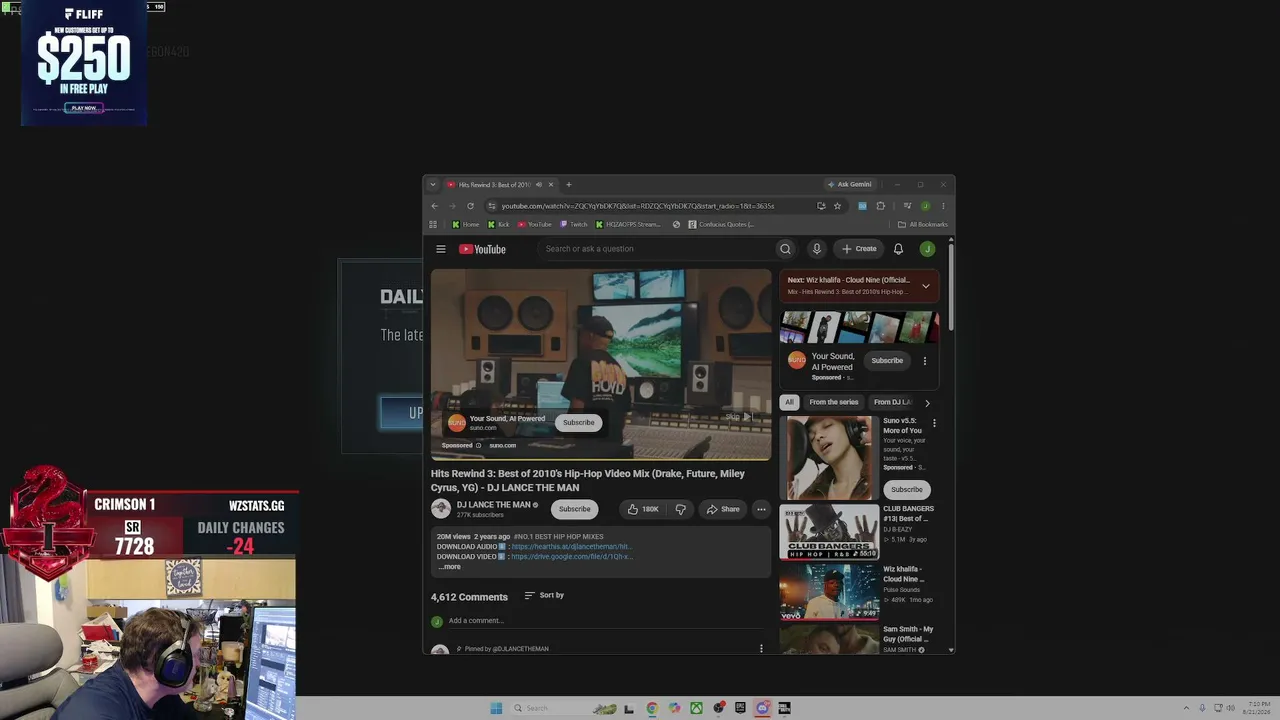Mute the Hits Rewind 3 tab audio icon
The image size is (1280, 720).
pyautogui.click(x=539, y=185)
